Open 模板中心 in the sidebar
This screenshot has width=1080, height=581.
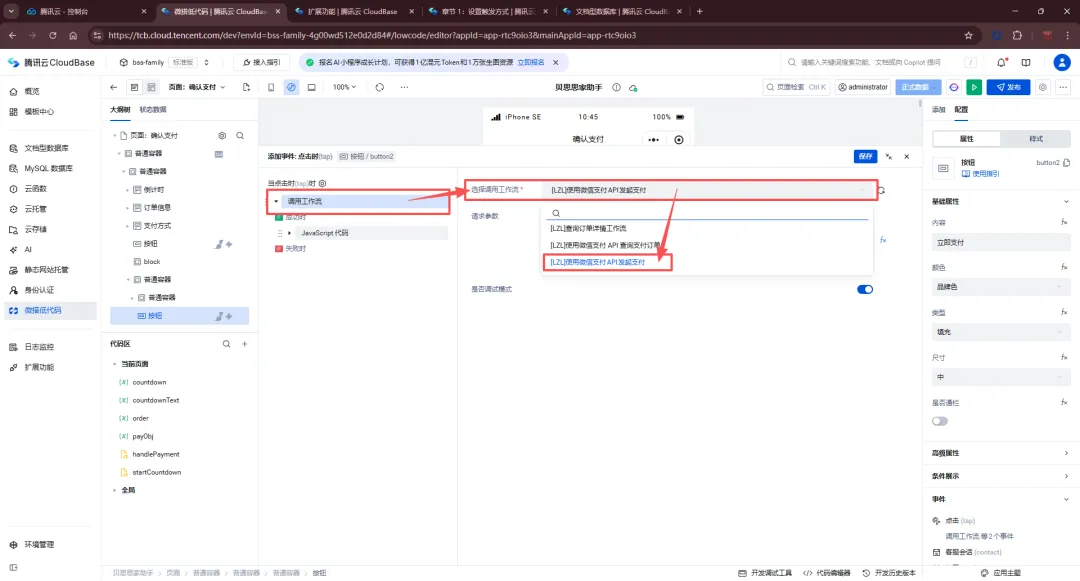coord(39,112)
